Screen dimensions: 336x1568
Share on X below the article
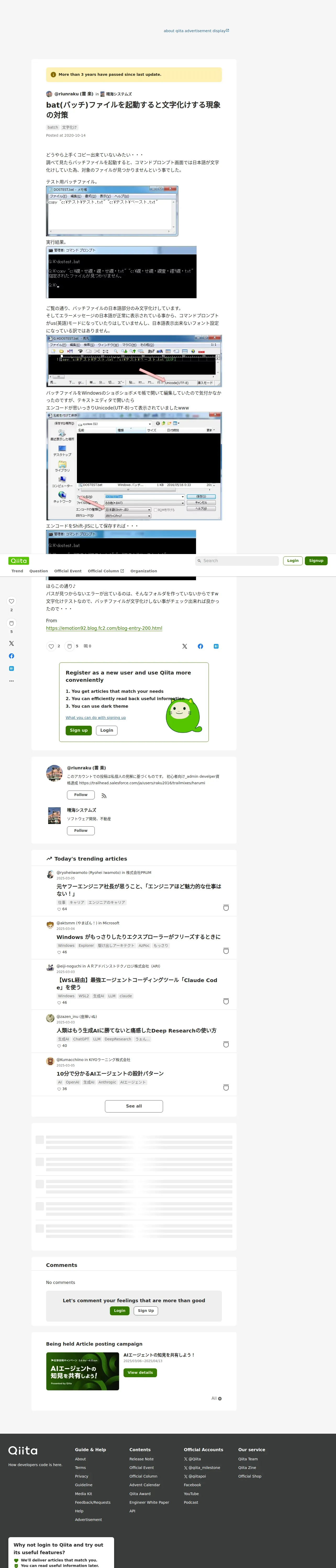click(x=185, y=647)
